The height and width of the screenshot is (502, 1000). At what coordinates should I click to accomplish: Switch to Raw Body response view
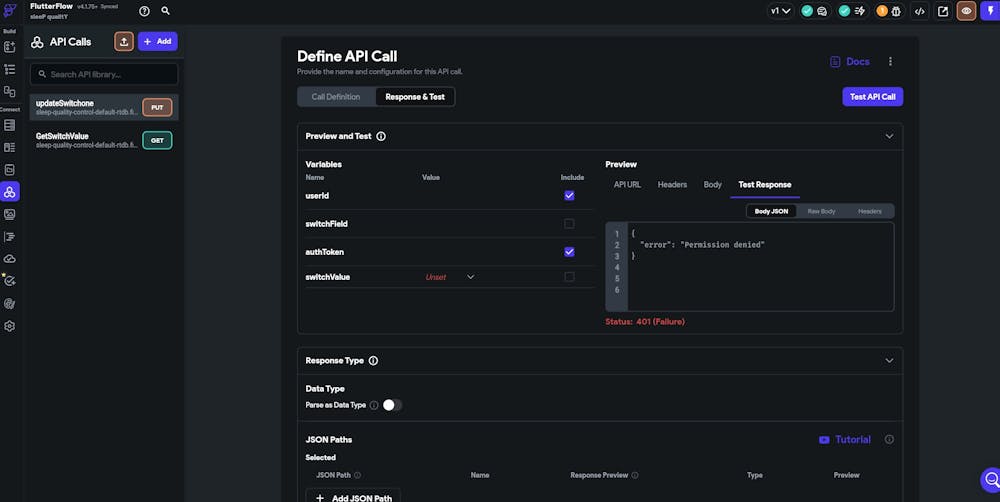821,211
